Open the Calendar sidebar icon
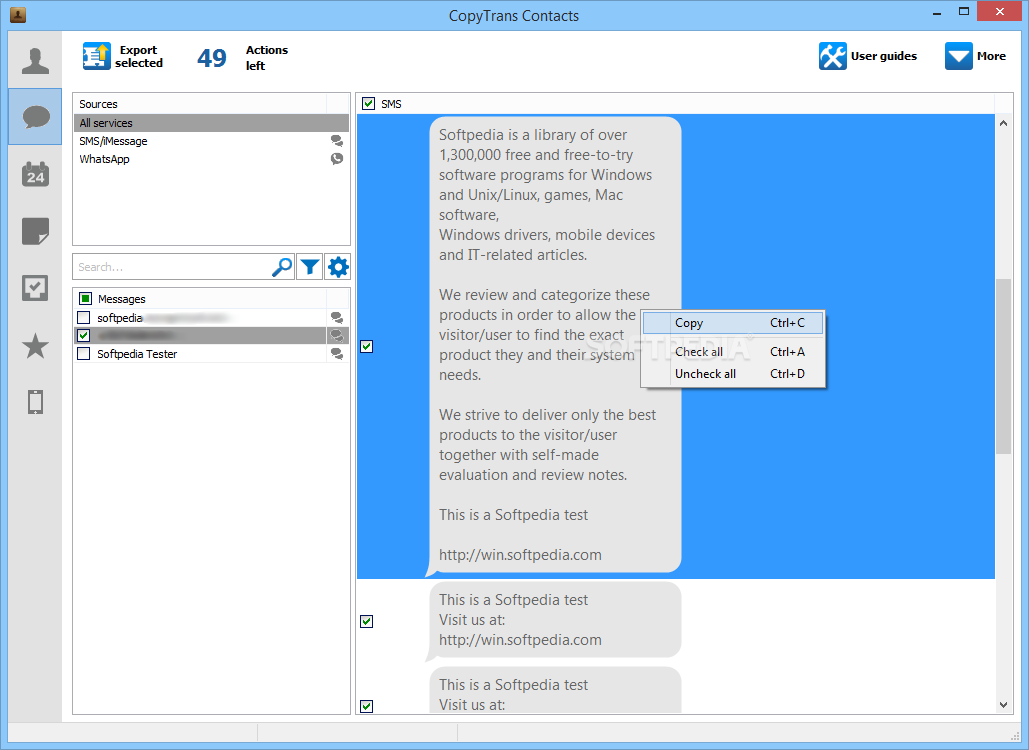This screenshot has height=750, width=1029. 35,174
